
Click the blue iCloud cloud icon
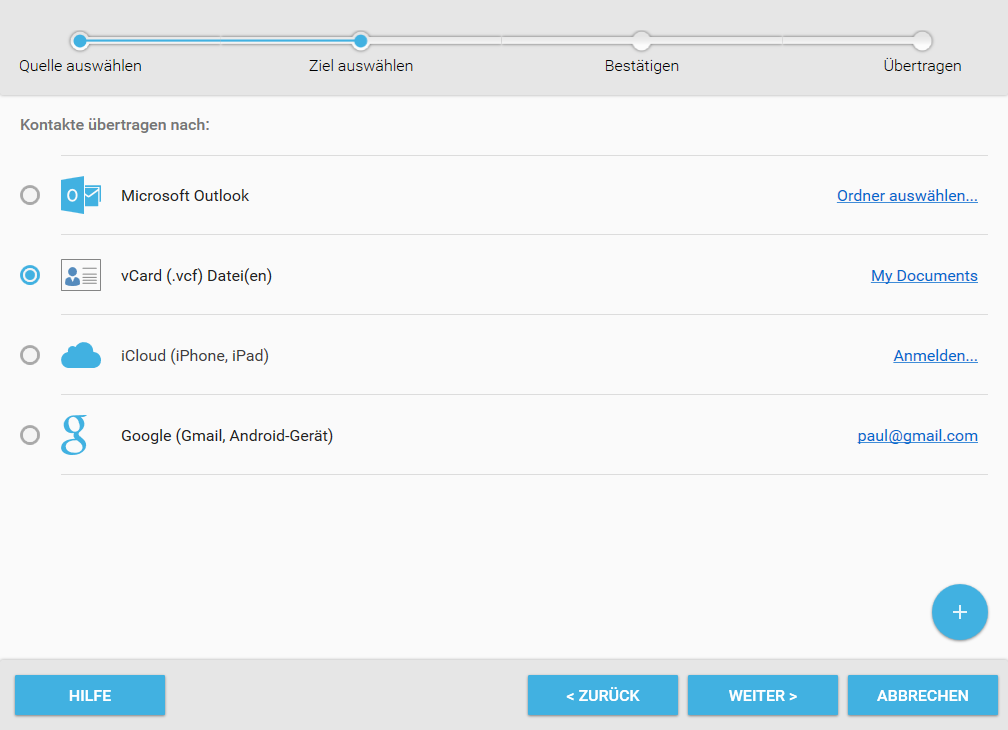point(81,355)
